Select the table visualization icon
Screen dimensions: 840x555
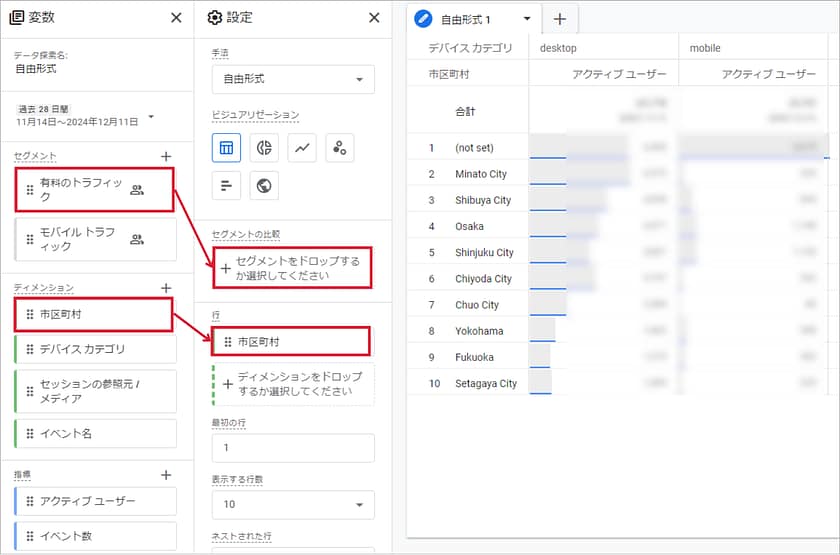point(226,148)
